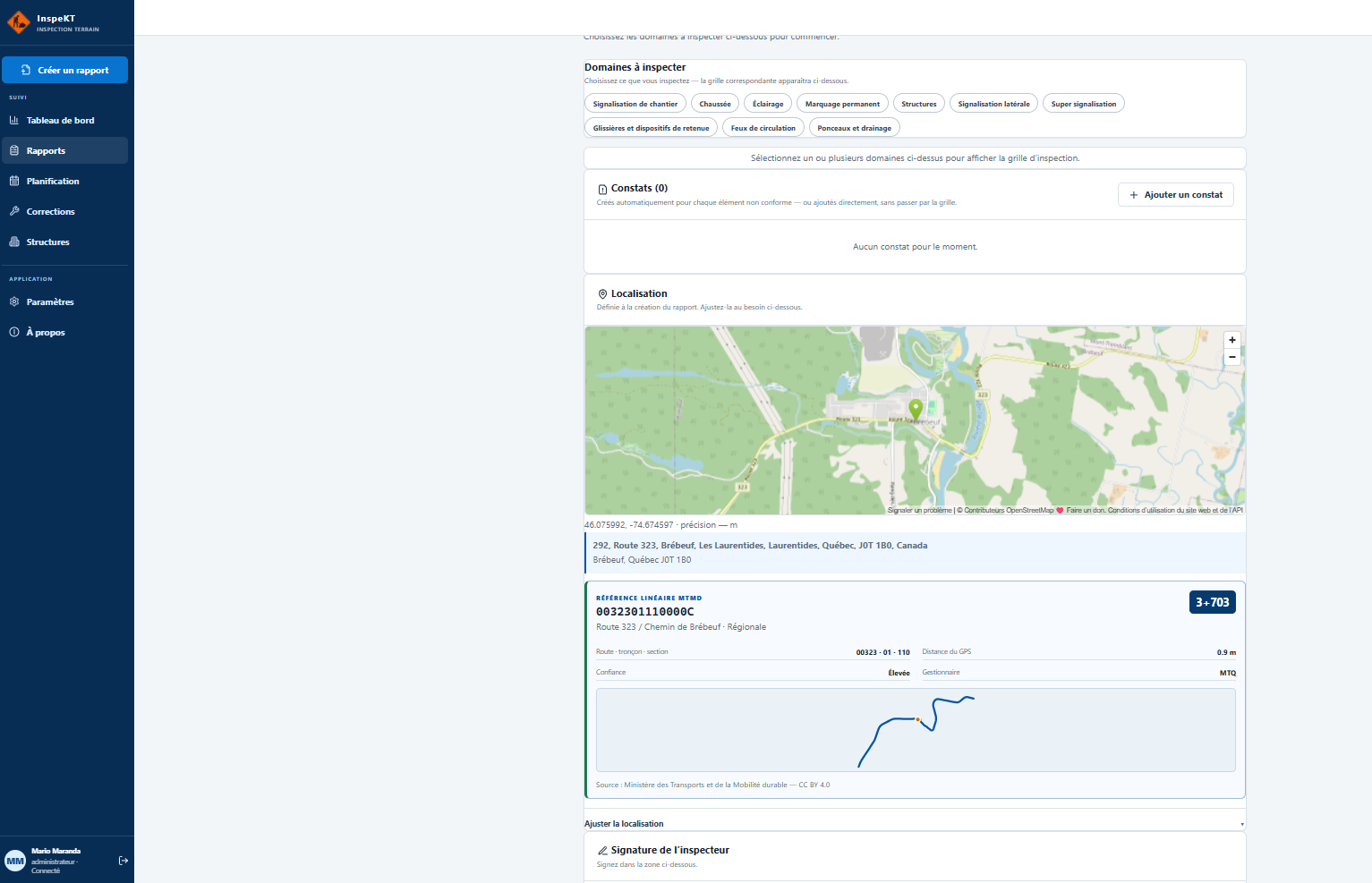Click the MTQ gestionnaire value

click(1228, 673)
